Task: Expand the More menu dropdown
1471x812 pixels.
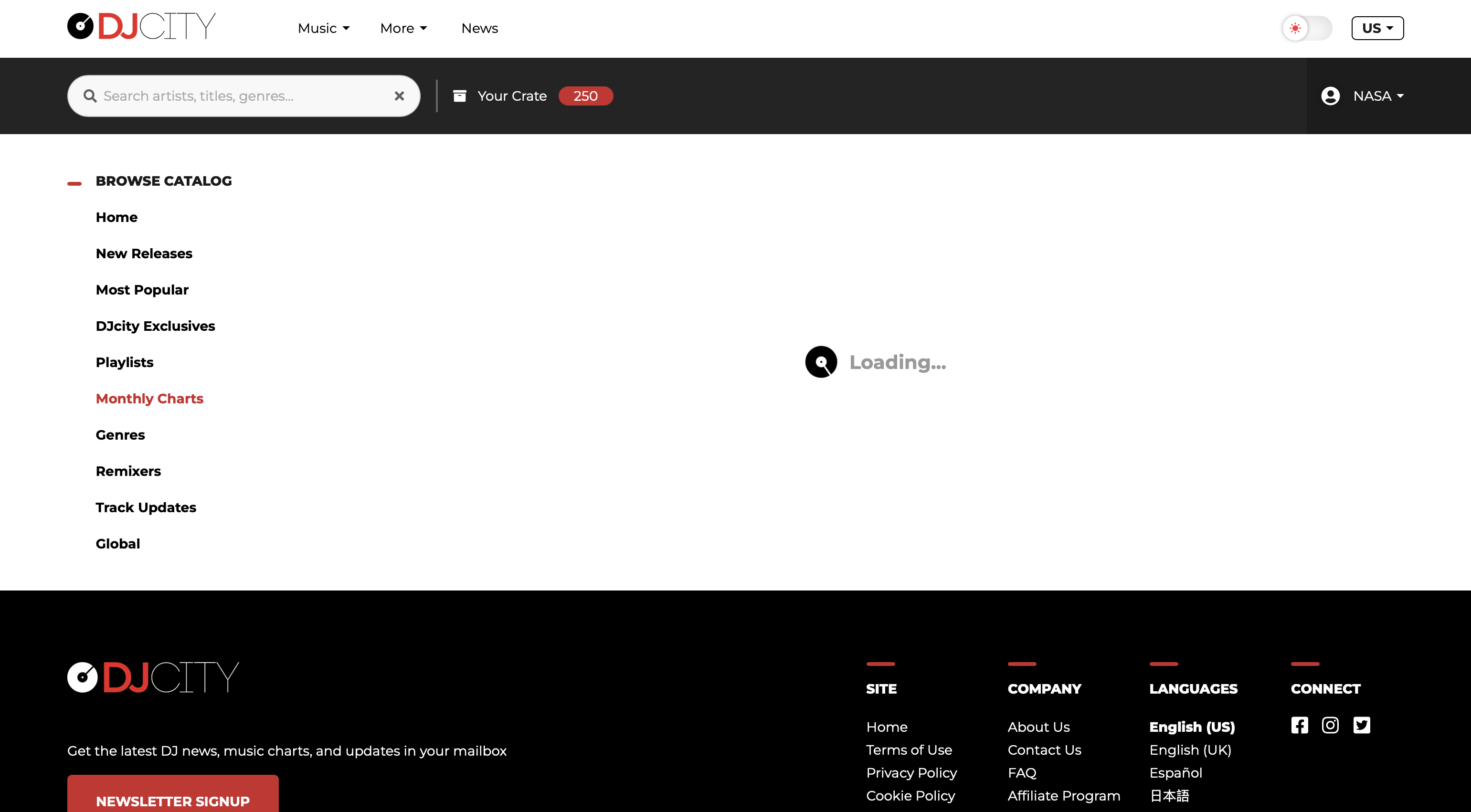Action: [403, 28]
